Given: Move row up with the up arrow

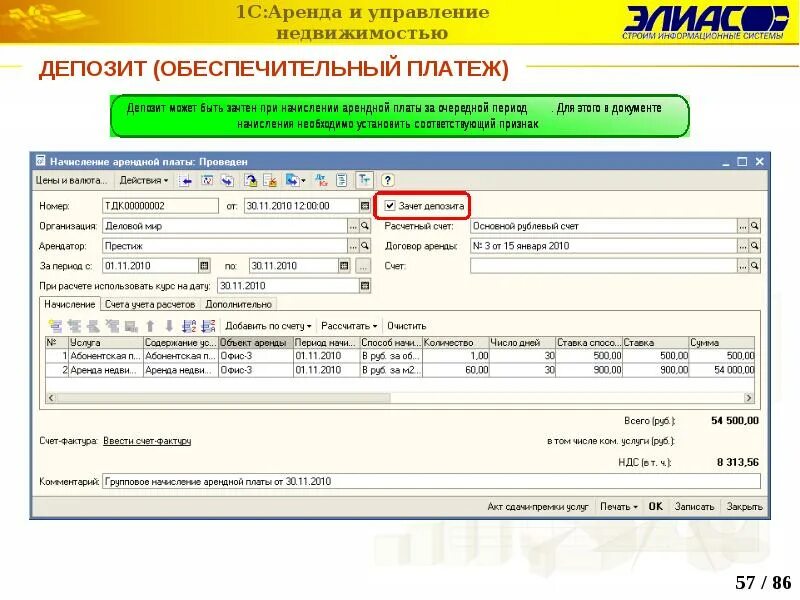Looking at the screenshot, I should coord(150,326).
